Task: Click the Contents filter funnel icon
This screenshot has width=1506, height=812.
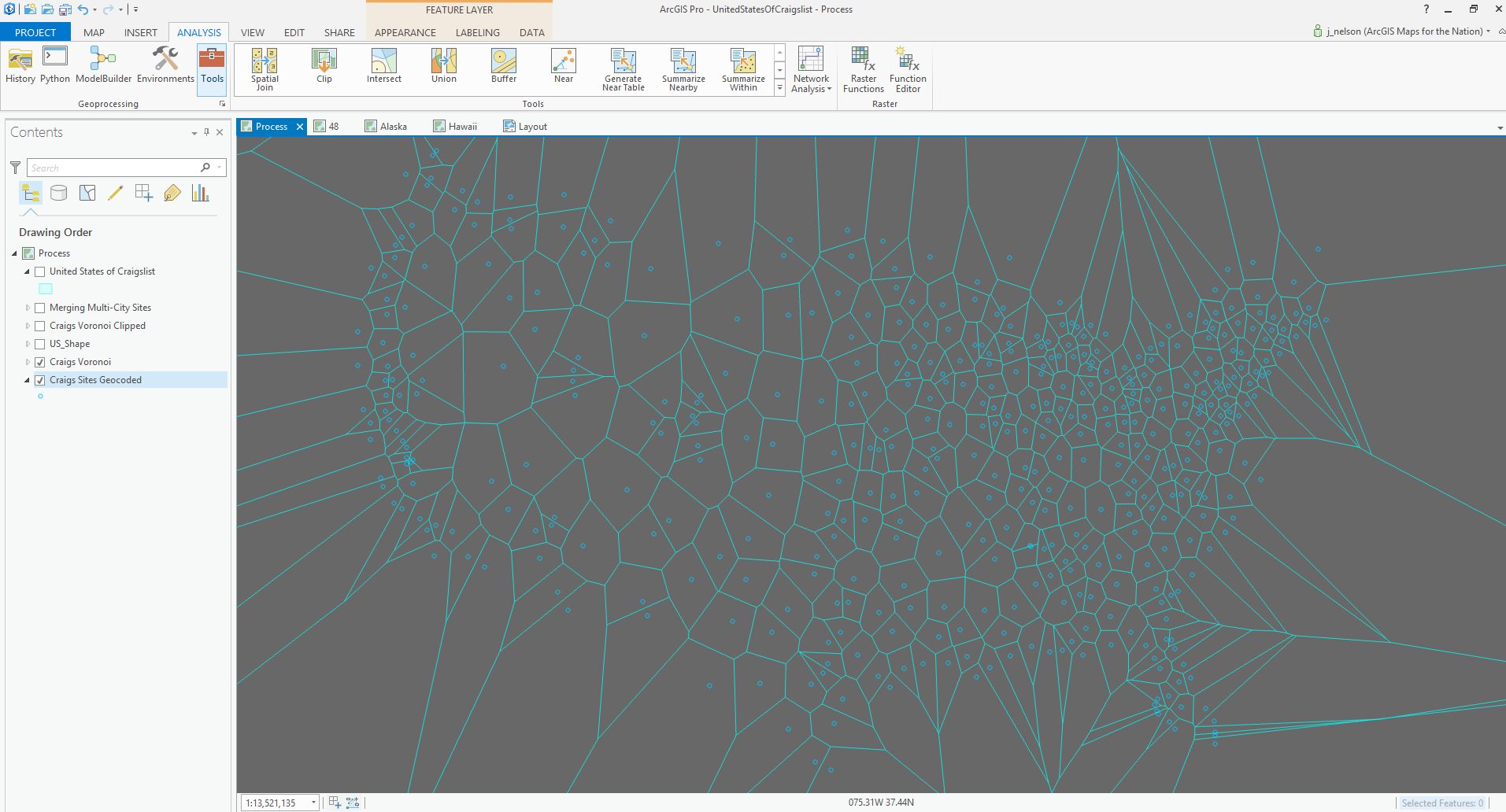Action: [15, 168]
